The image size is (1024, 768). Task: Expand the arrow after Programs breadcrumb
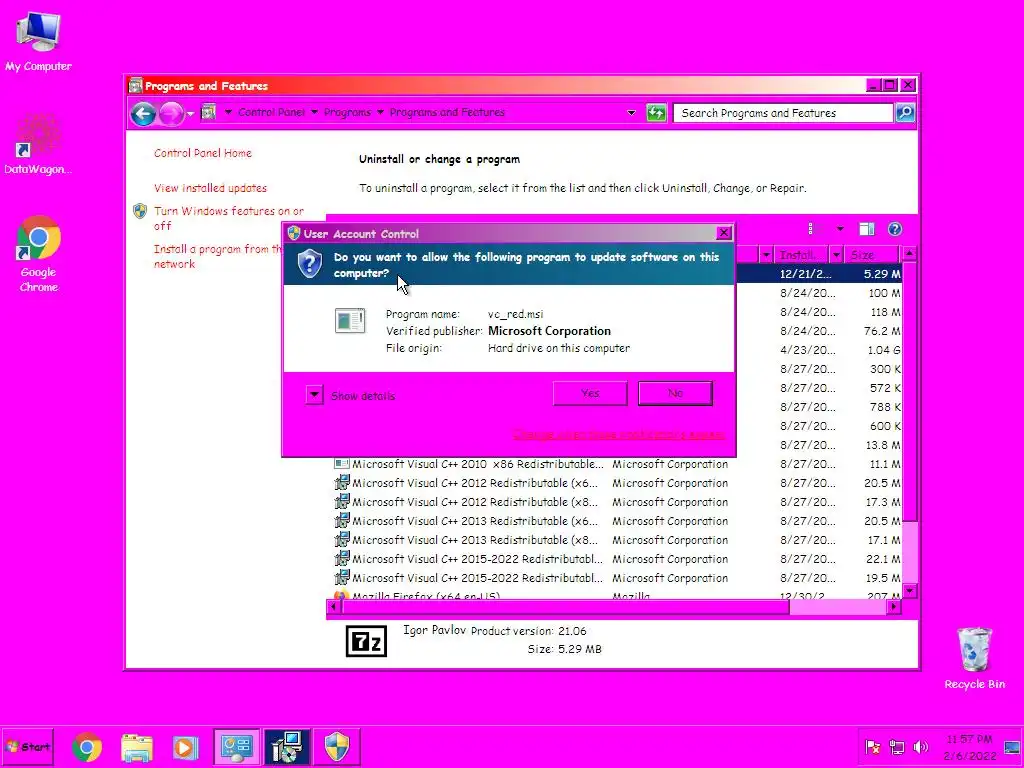point(380,112)
